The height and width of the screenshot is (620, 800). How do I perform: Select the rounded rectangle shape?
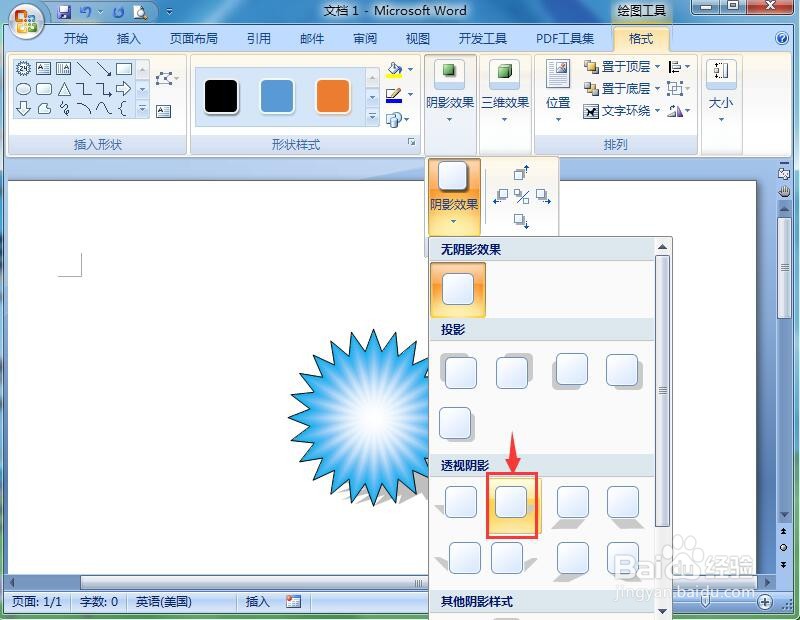(x=44, y=89)
